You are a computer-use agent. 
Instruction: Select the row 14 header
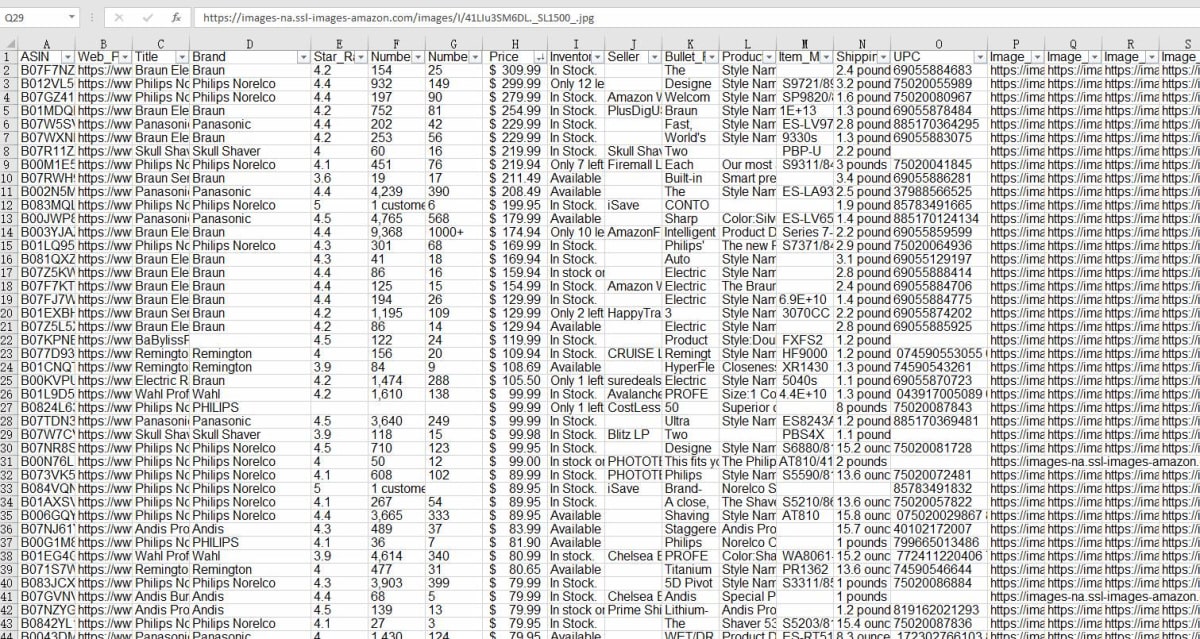click(x=9, y=232)
